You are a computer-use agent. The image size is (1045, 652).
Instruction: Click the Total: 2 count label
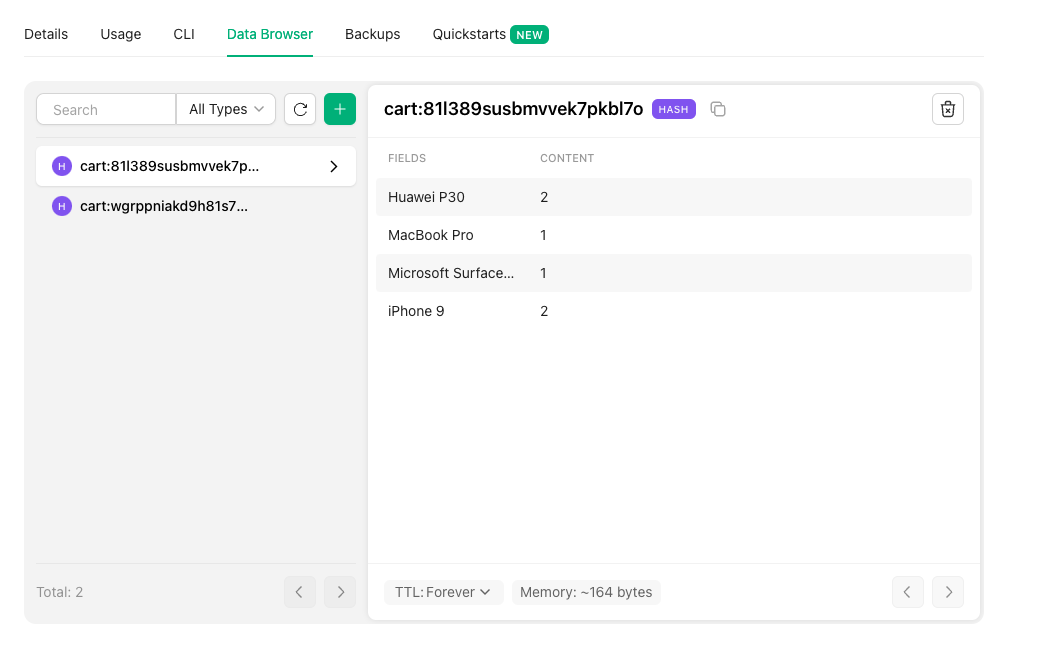coord(60,592)
